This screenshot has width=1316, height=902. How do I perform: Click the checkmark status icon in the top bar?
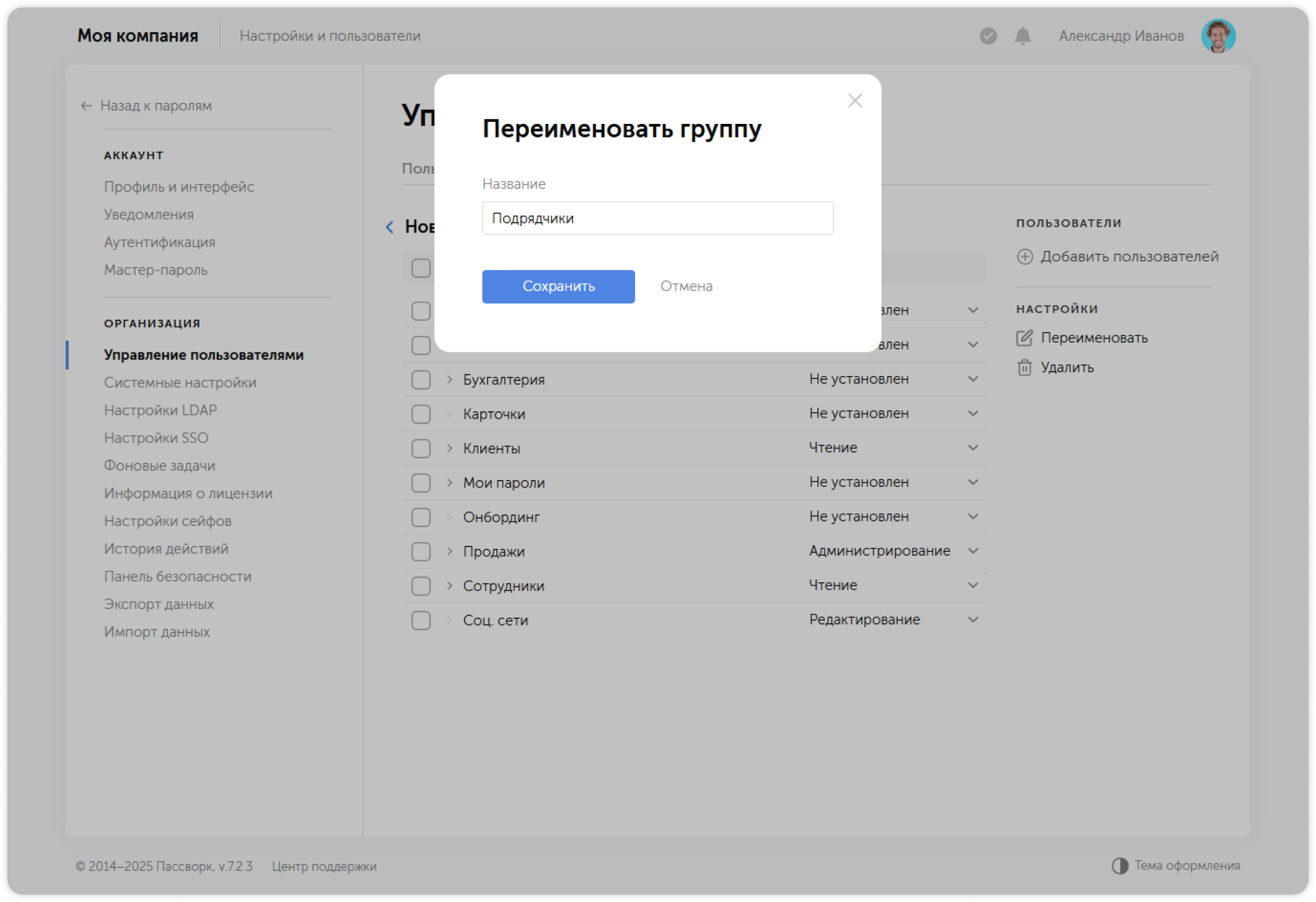pos(988,37)
